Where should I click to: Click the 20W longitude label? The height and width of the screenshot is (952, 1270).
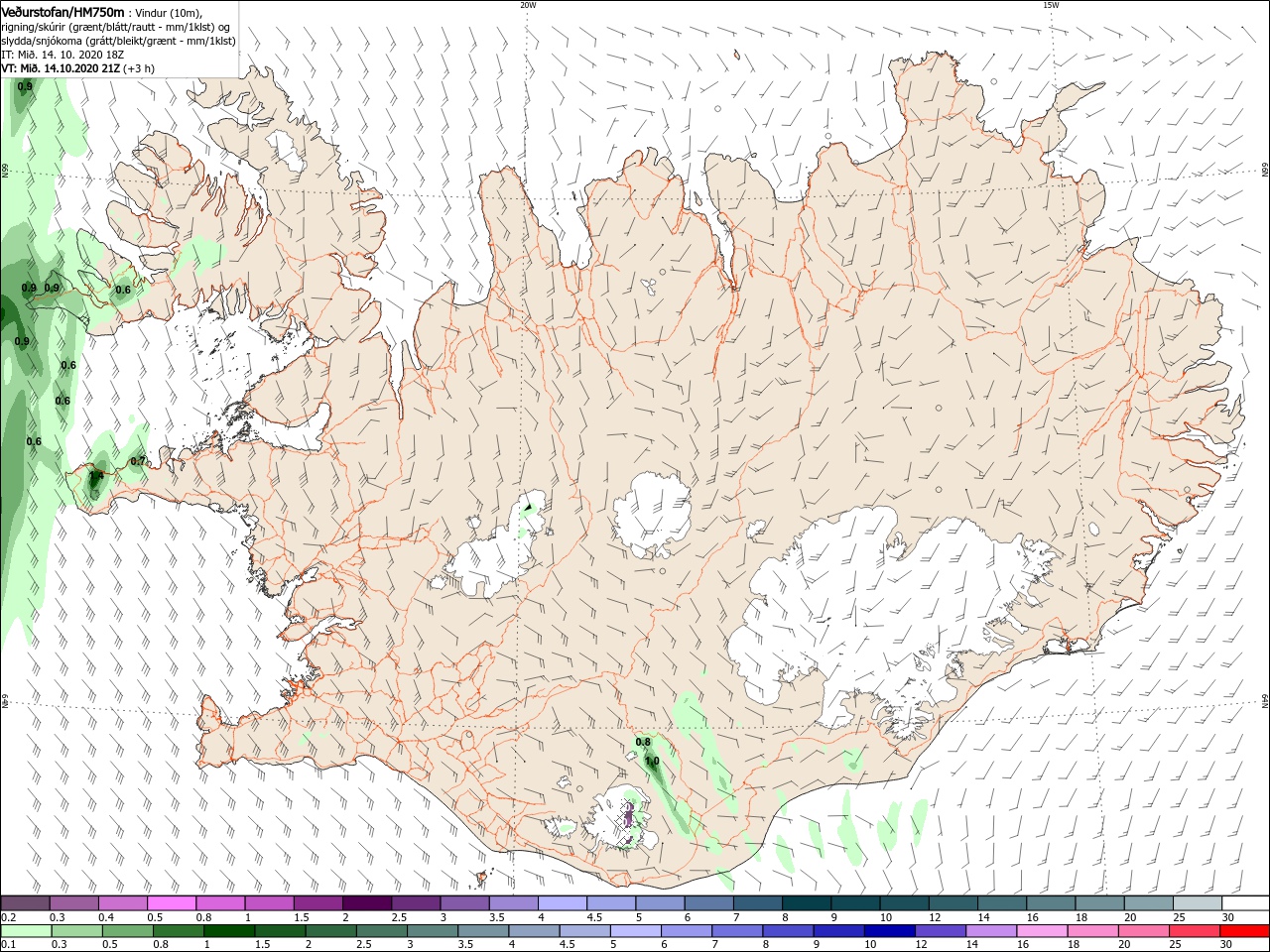pyautogui.click(x=528, y=5)
